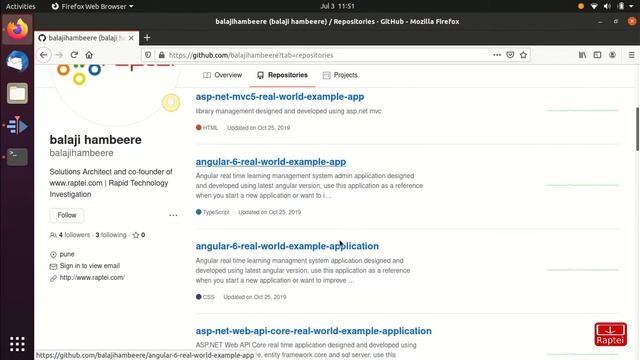Image resolution: width=640 pixels, height=360 pixels.
Task: Open Thunderbird mail from the dock
Action: coord(17,61)
